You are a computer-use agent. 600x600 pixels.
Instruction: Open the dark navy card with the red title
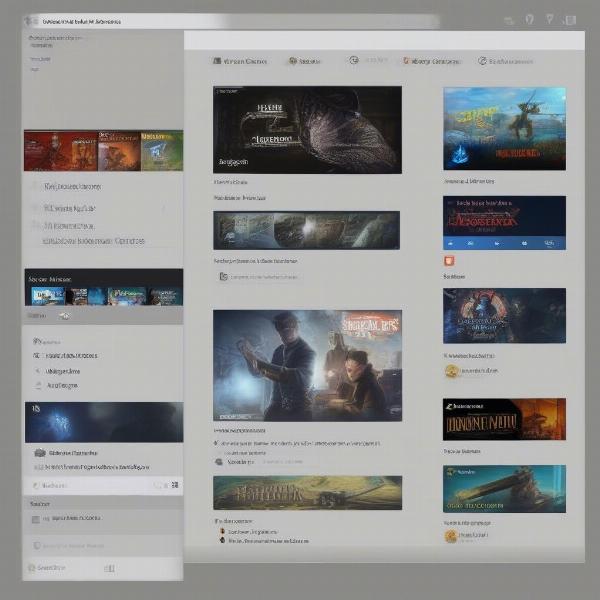504,223
